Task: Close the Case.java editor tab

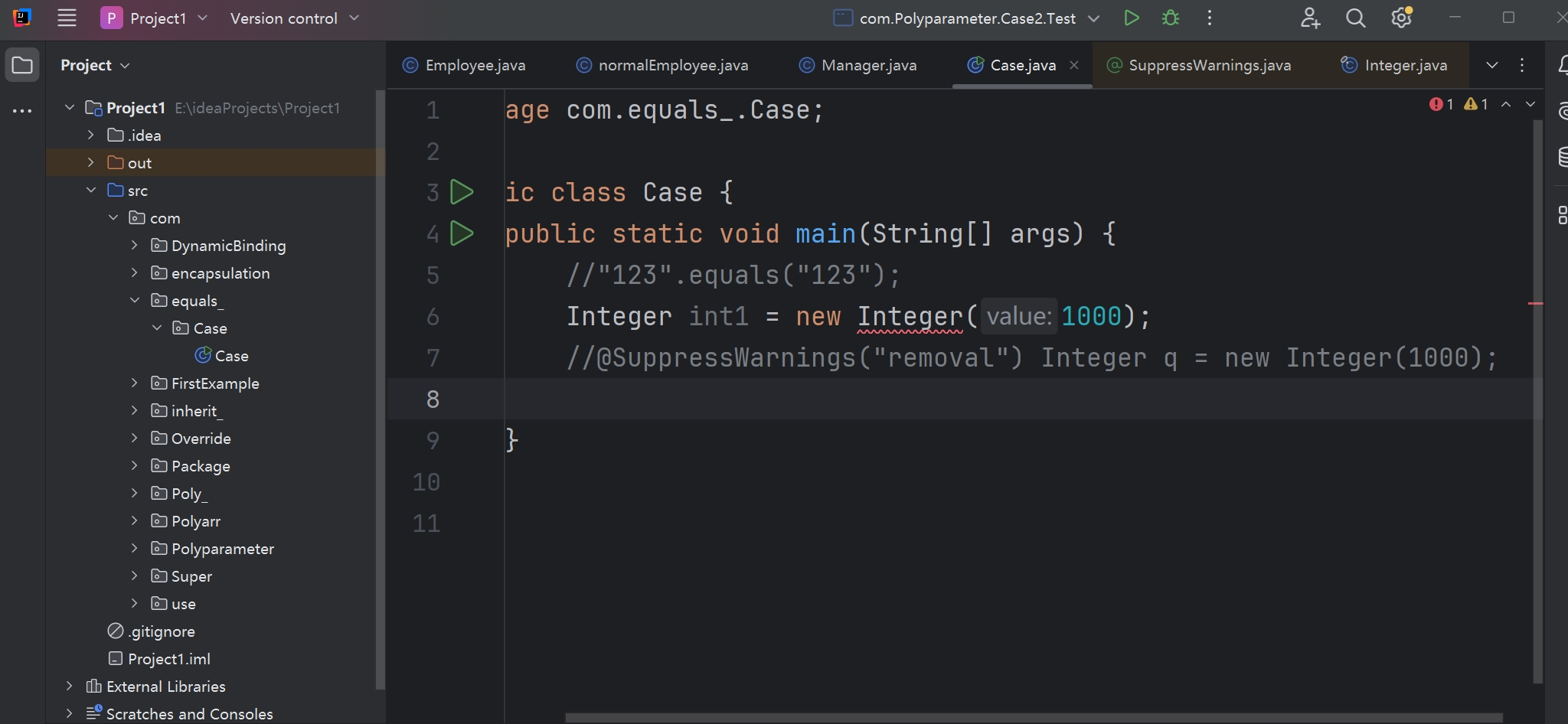Action: point(1074,65)
